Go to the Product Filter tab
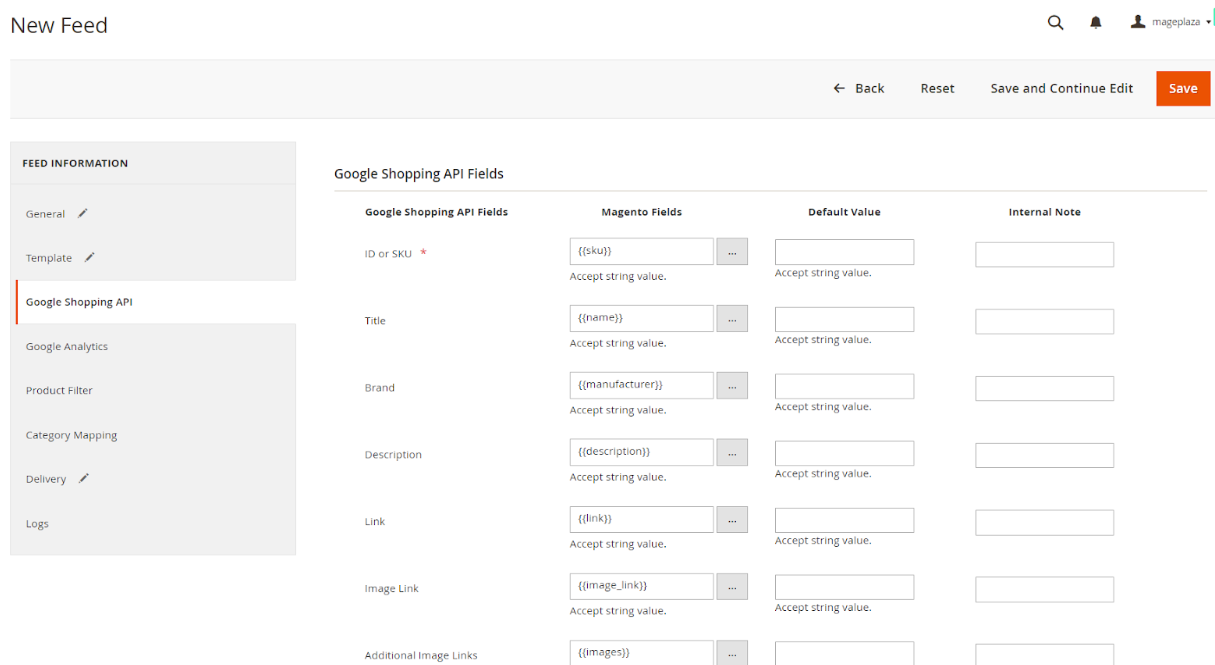The width and height of the screenshot is (1215, 665). [59, 391]
